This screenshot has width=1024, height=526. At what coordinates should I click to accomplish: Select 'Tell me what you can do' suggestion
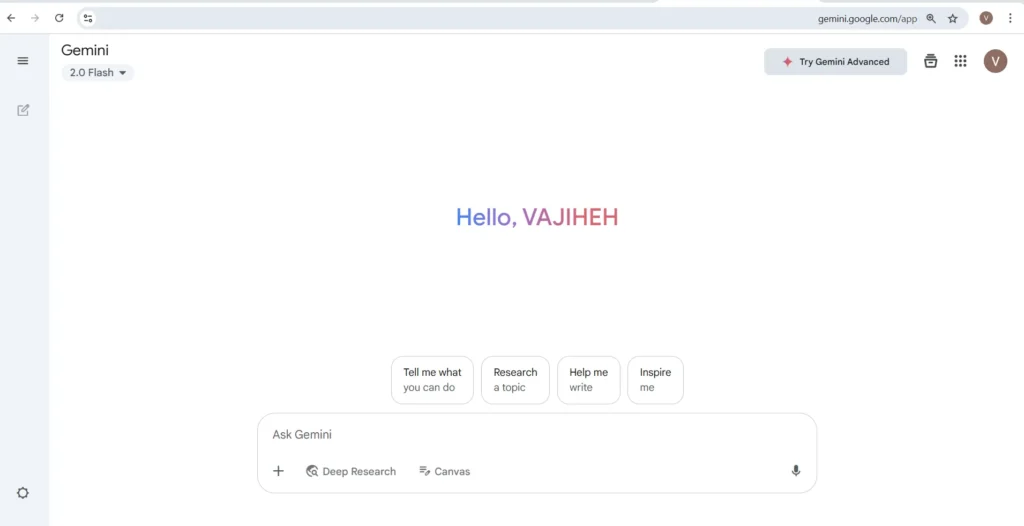click(432, 380)
